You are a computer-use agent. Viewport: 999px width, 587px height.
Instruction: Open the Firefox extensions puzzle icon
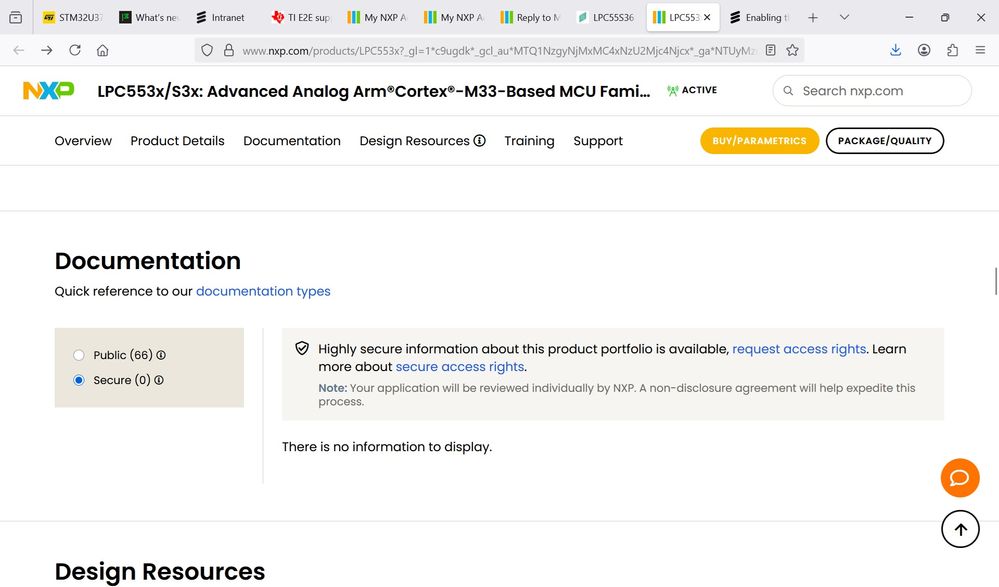952,50
